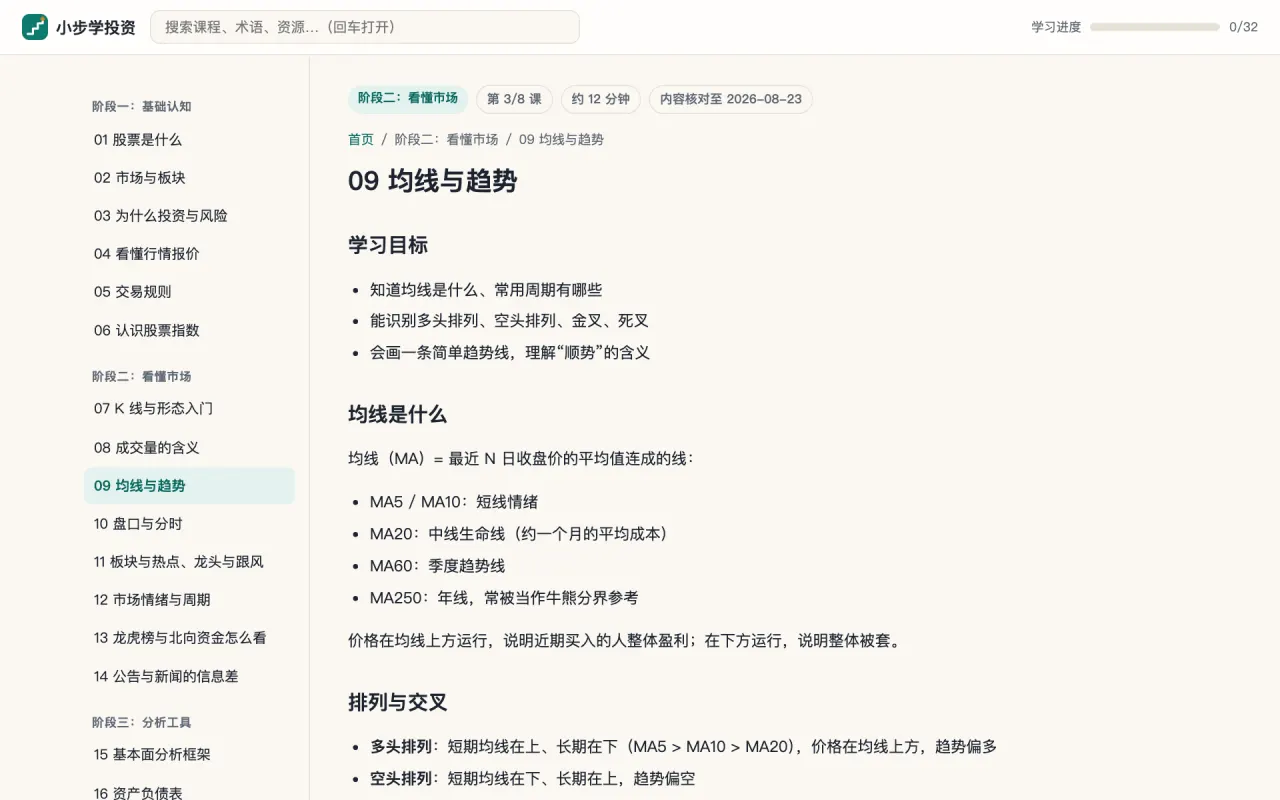Click sidebar header 阶段二：看懂市场

(x=141, y=376)
